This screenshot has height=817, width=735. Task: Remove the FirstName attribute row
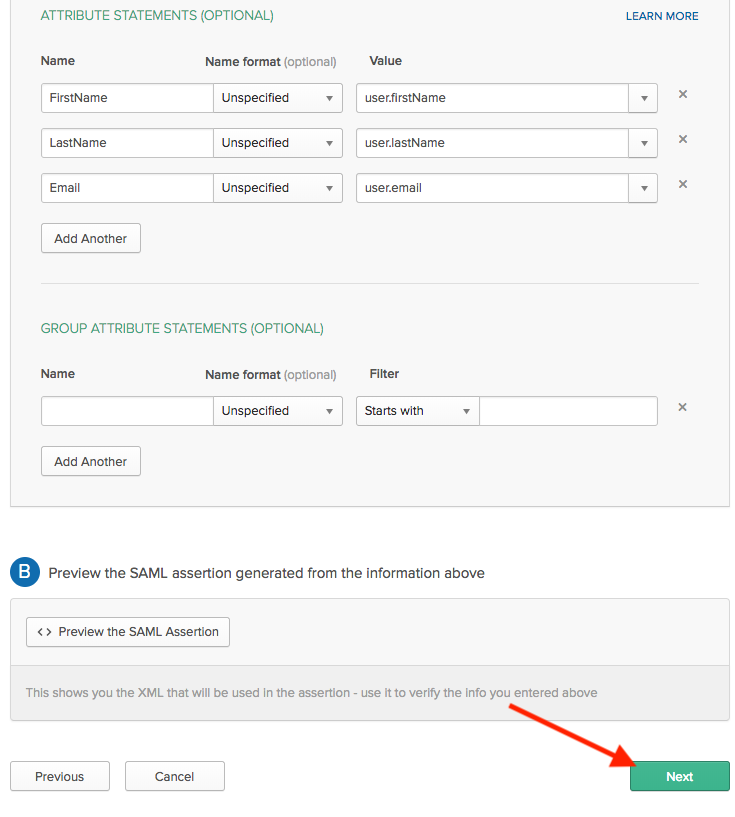[x=682, y=94]
